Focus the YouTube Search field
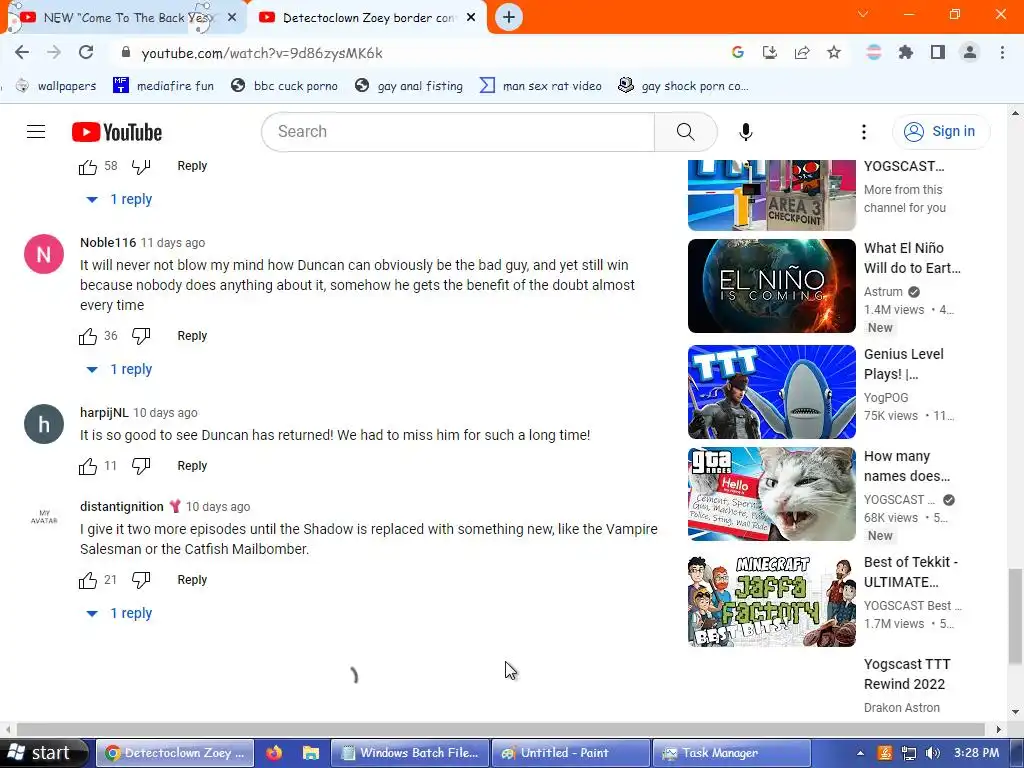 (x=458, y=132)
